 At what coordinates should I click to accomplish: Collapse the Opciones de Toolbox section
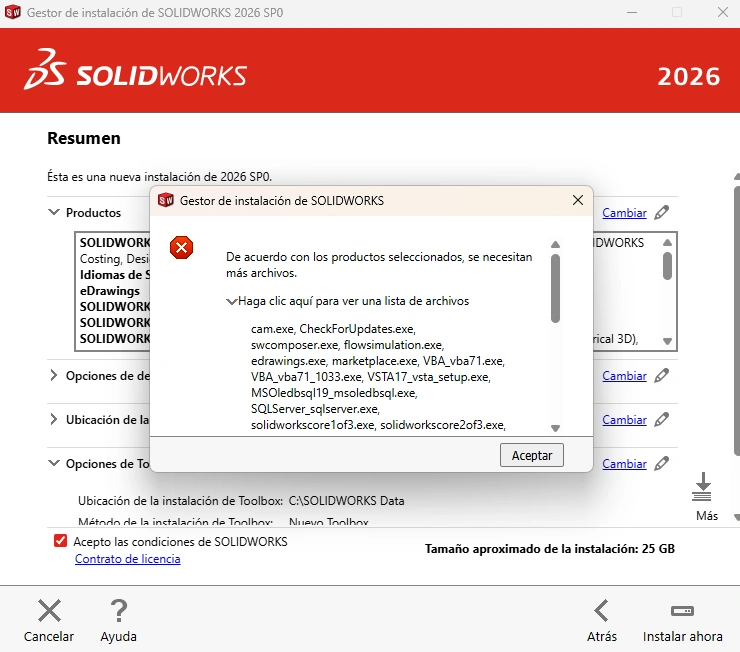(x=54, y=463)
